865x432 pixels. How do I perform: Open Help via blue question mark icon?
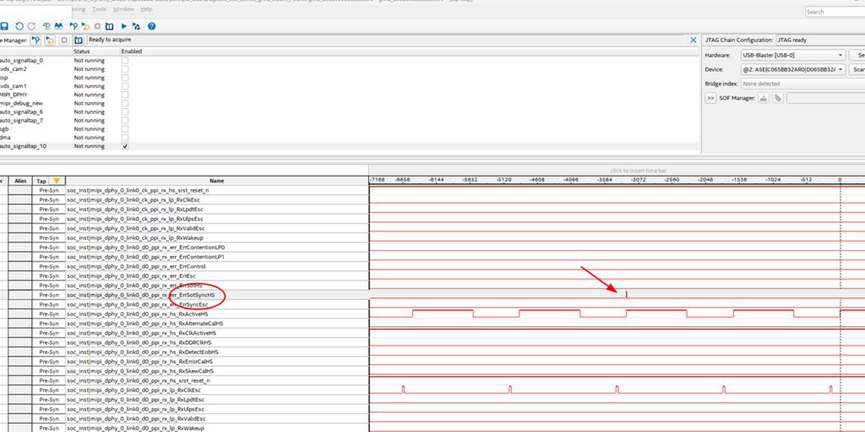(x=152, y=26)
